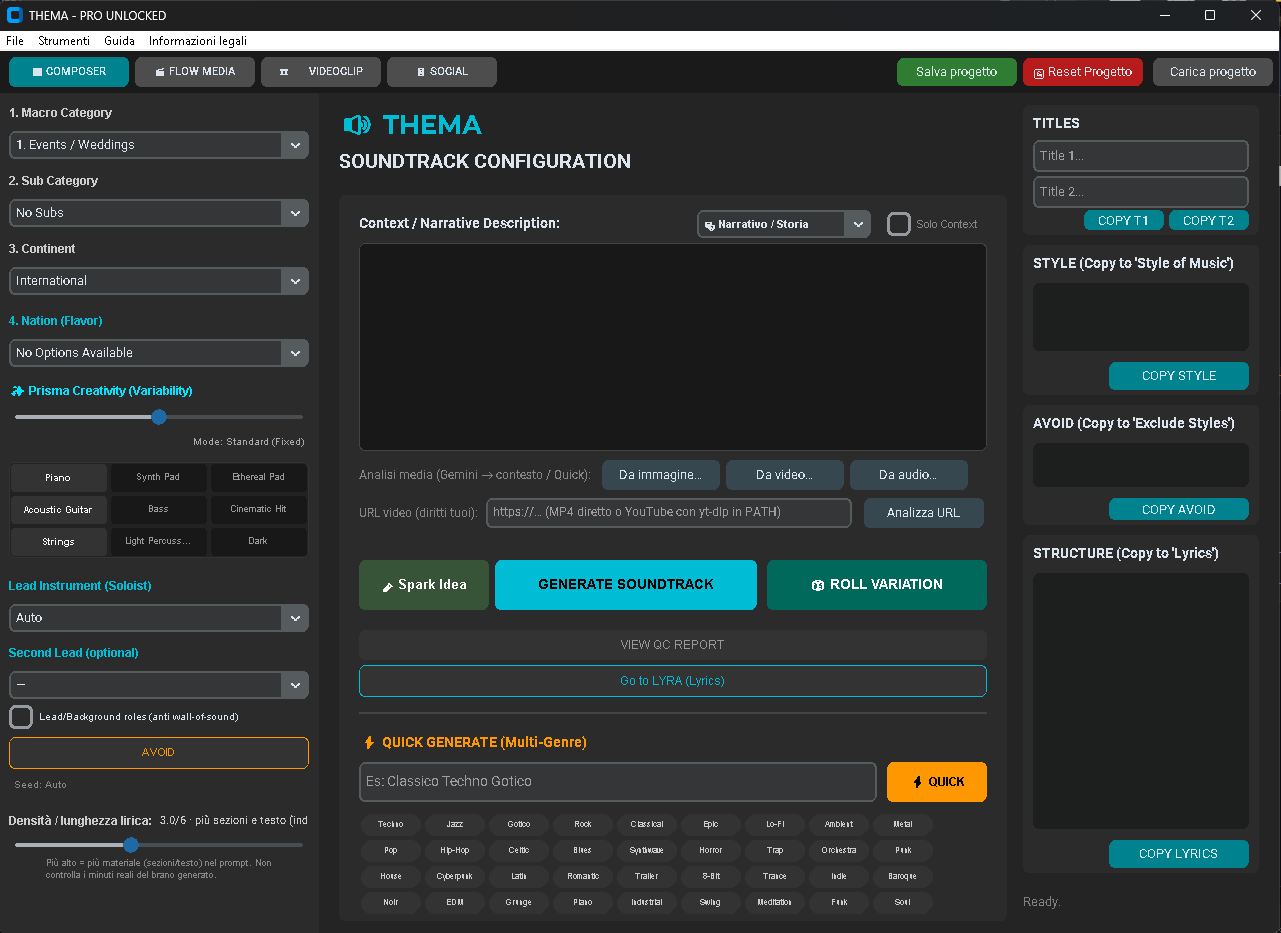This screenshot has width=1281, height=933.
Task: Expand the Nation (Flavor) dropdown
Action: point(159,353)
